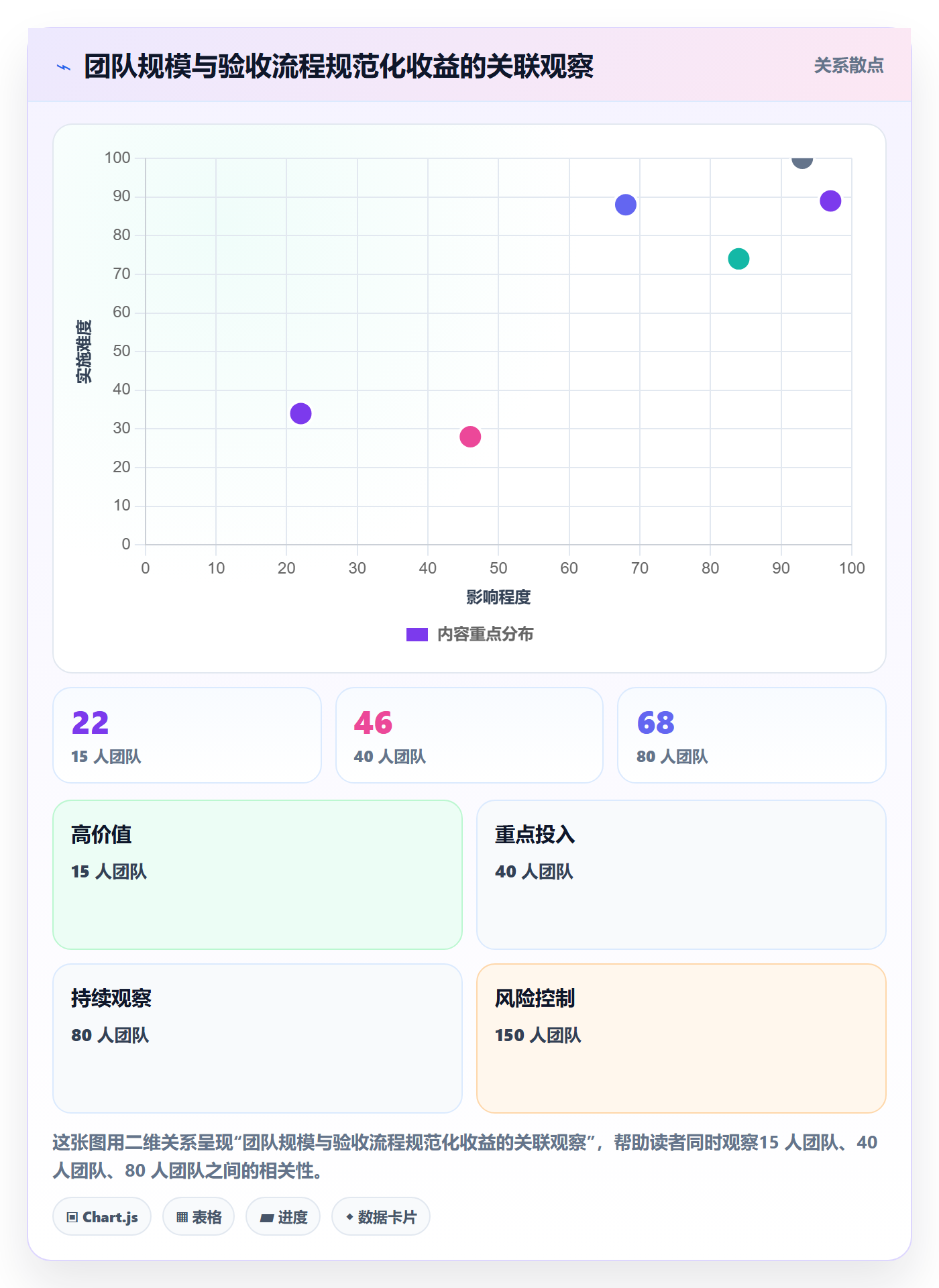This screenshot has width=939, height=1288.
Task: Click the 重点投入 quadrant card
Action: tap(681, 875)
